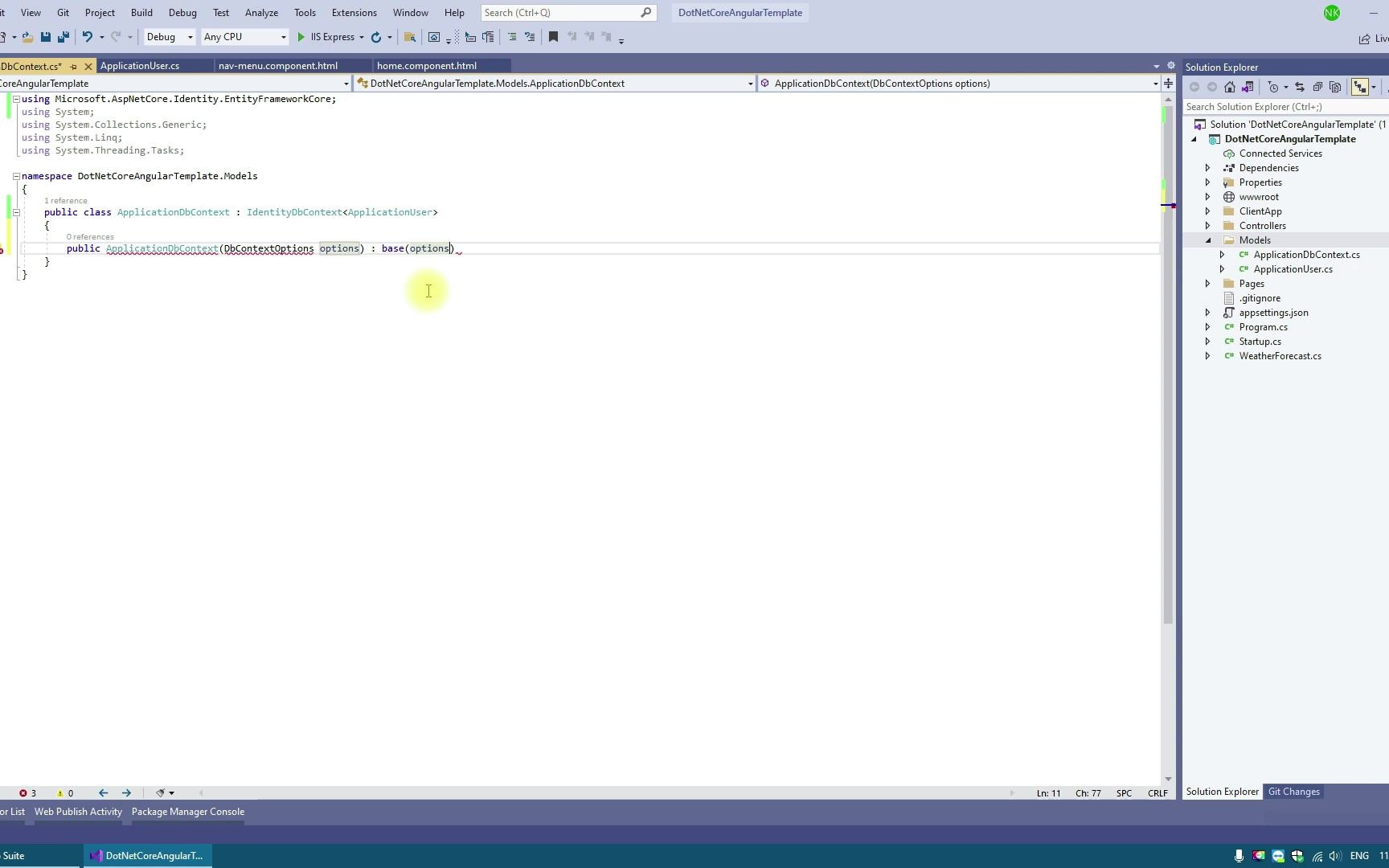Click the CRLF line ending indicator
Screen dimensions: 1389x868
pos(1157,793)
